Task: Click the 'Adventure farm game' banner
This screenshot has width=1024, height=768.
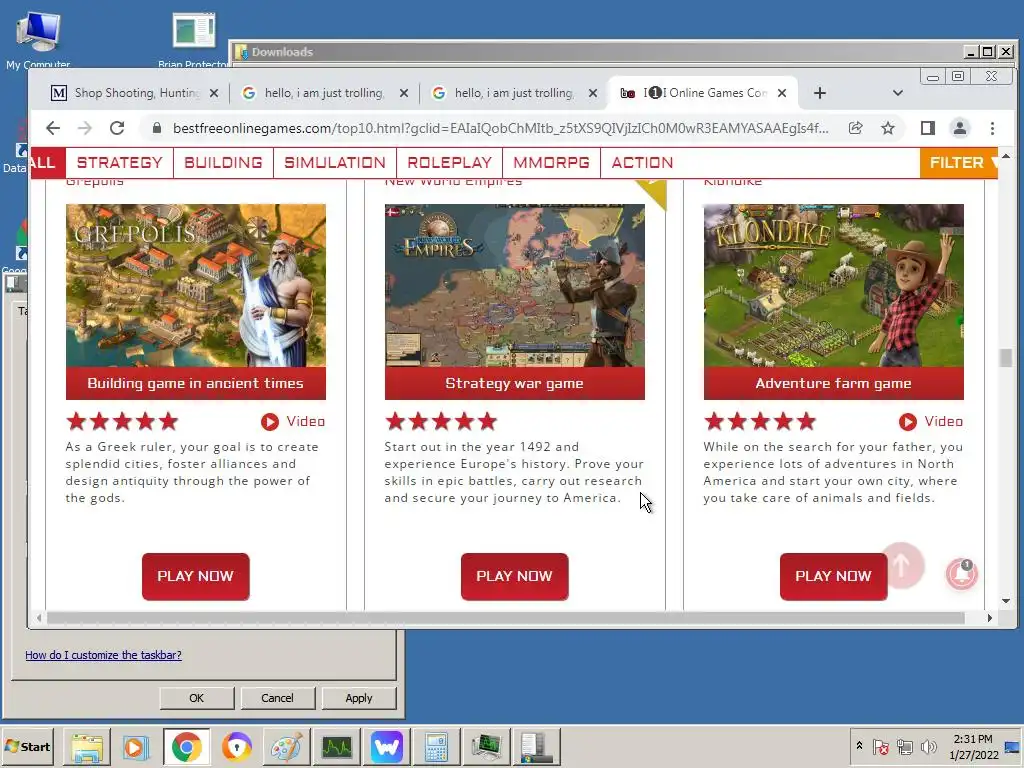Action: 833,383
